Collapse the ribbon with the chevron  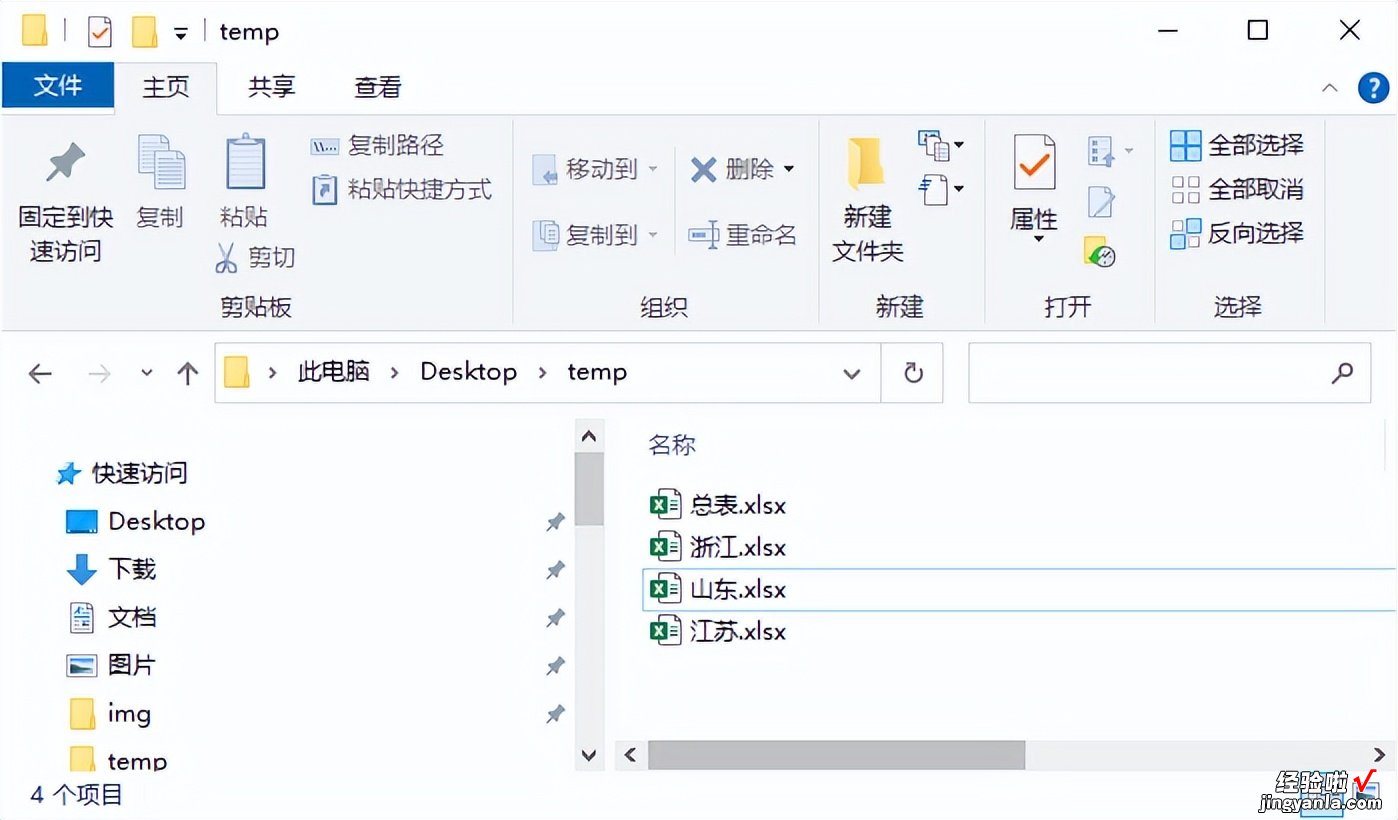(x=1330, y=88)
